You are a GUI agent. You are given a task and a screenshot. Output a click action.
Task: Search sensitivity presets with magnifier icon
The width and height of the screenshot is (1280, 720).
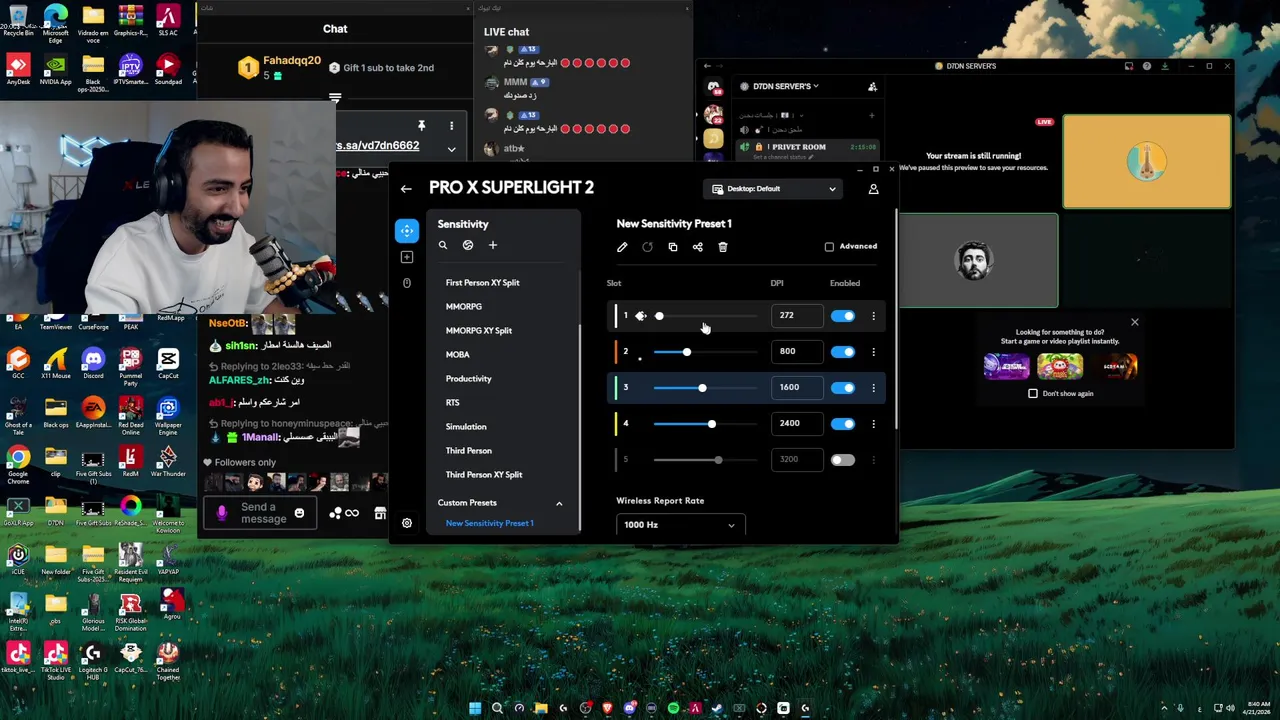[443, 245]
